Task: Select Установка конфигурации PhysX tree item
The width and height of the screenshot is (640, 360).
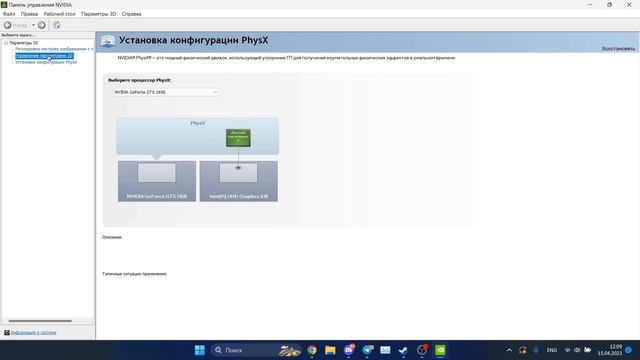Action: (x=46, y=62)
